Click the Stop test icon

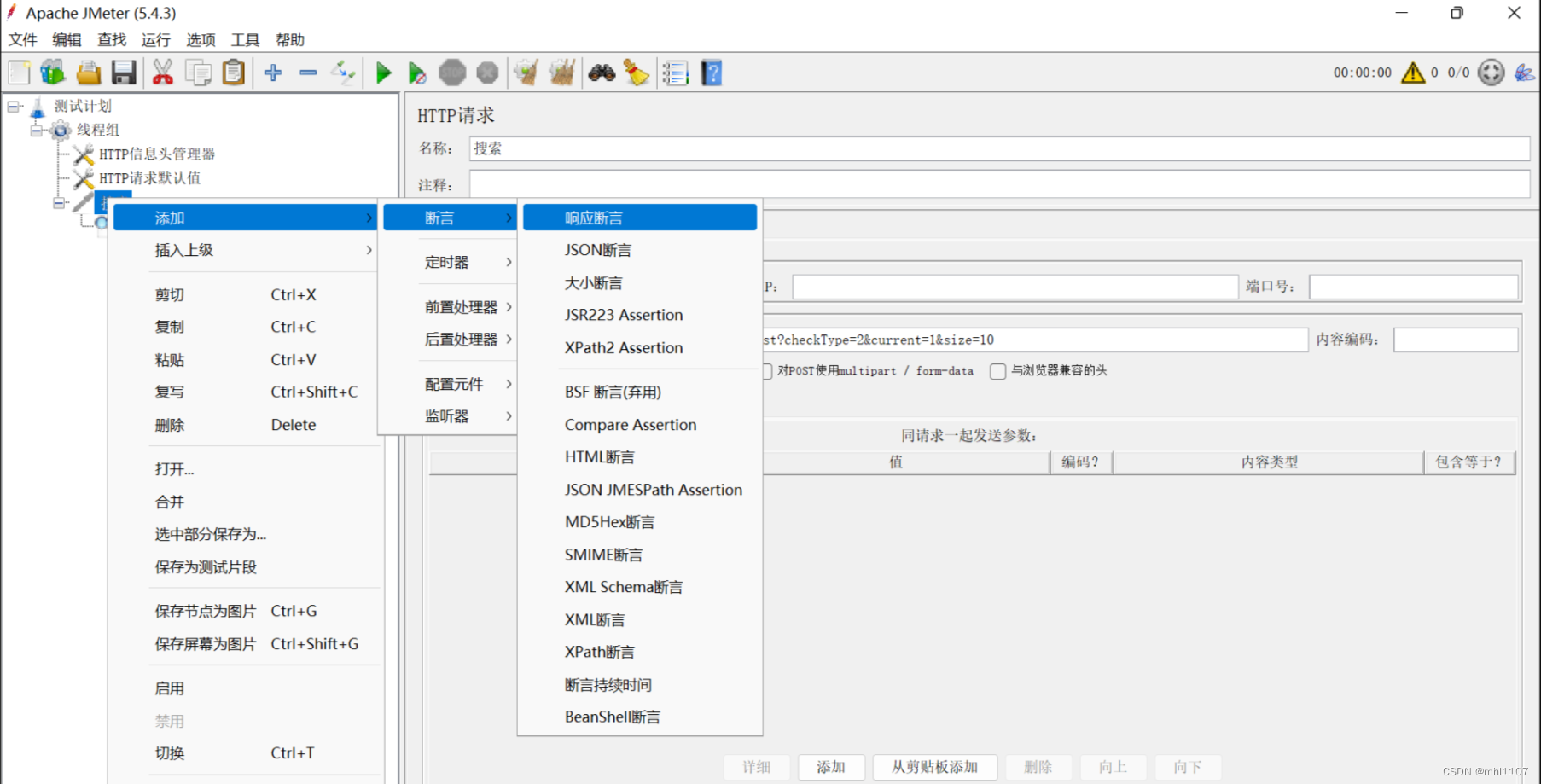tap(452, 73)
